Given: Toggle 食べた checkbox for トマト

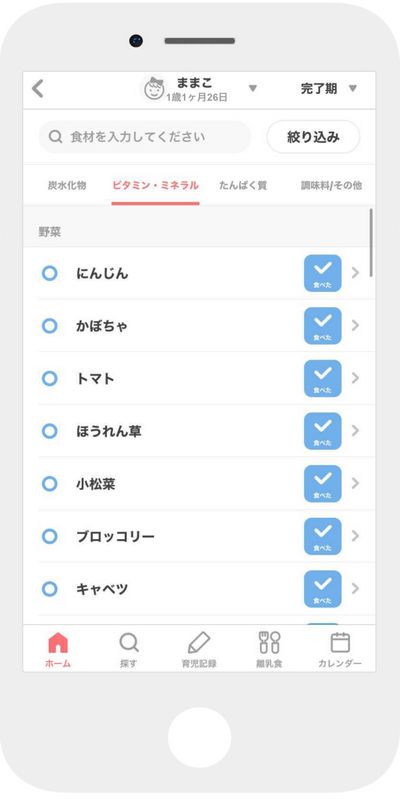Looking at the screenshot, I should pos(323,378).
